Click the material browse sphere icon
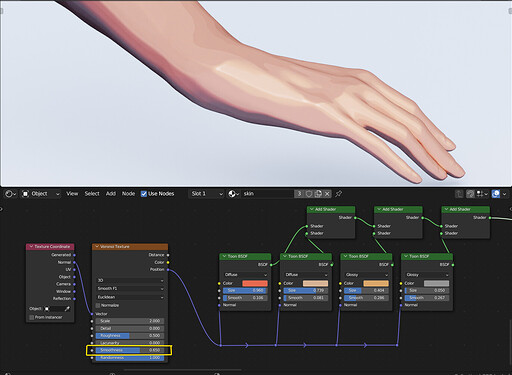 coord(234,194)
